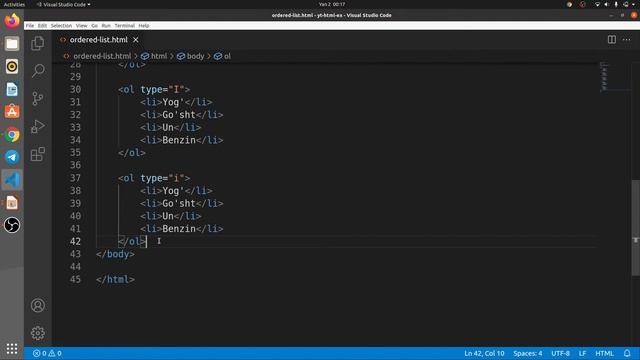Open the system status menu in top bar
Screen dimensions: 640x360
pos(615,4)
